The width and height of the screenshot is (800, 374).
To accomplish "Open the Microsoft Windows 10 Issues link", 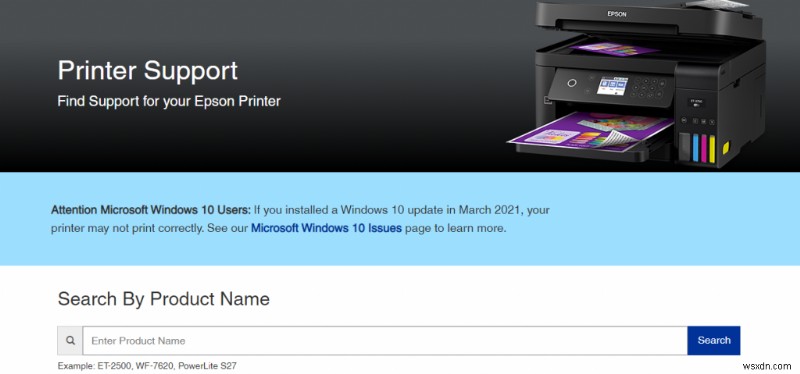I will click(x=326, y=228).
